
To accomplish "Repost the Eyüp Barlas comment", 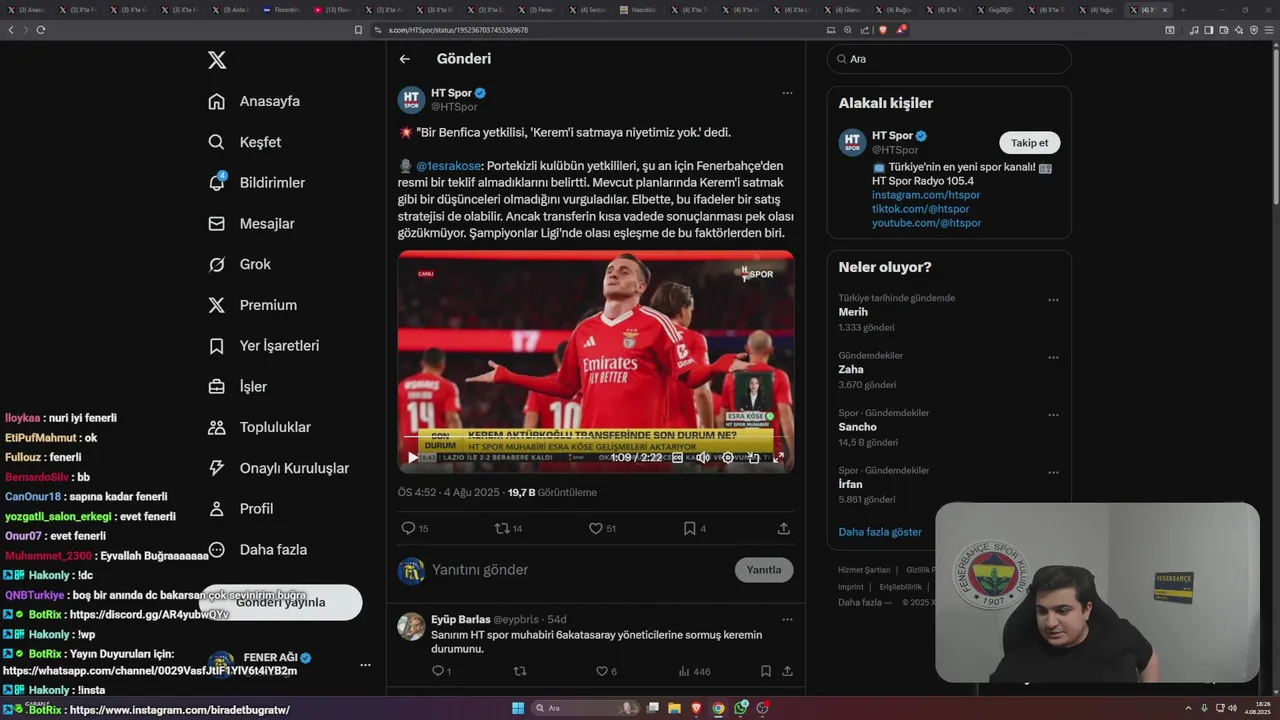I will pyautogui.click(x=520, y=671).
